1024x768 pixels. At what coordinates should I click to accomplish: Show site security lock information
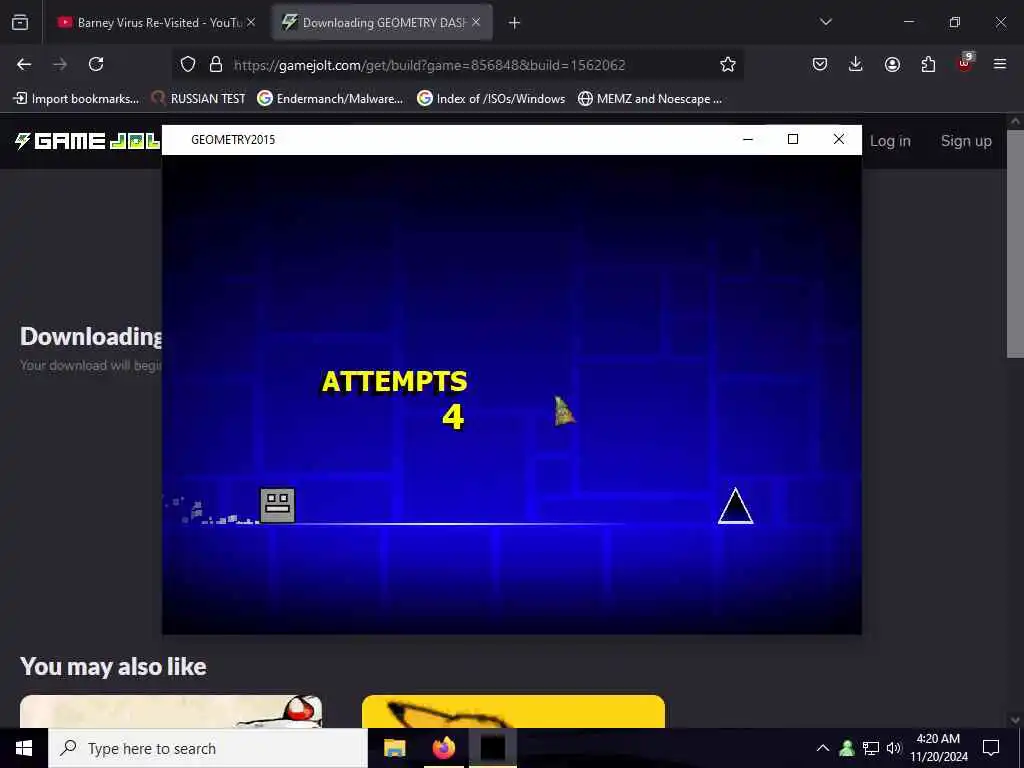coord(216,64)
